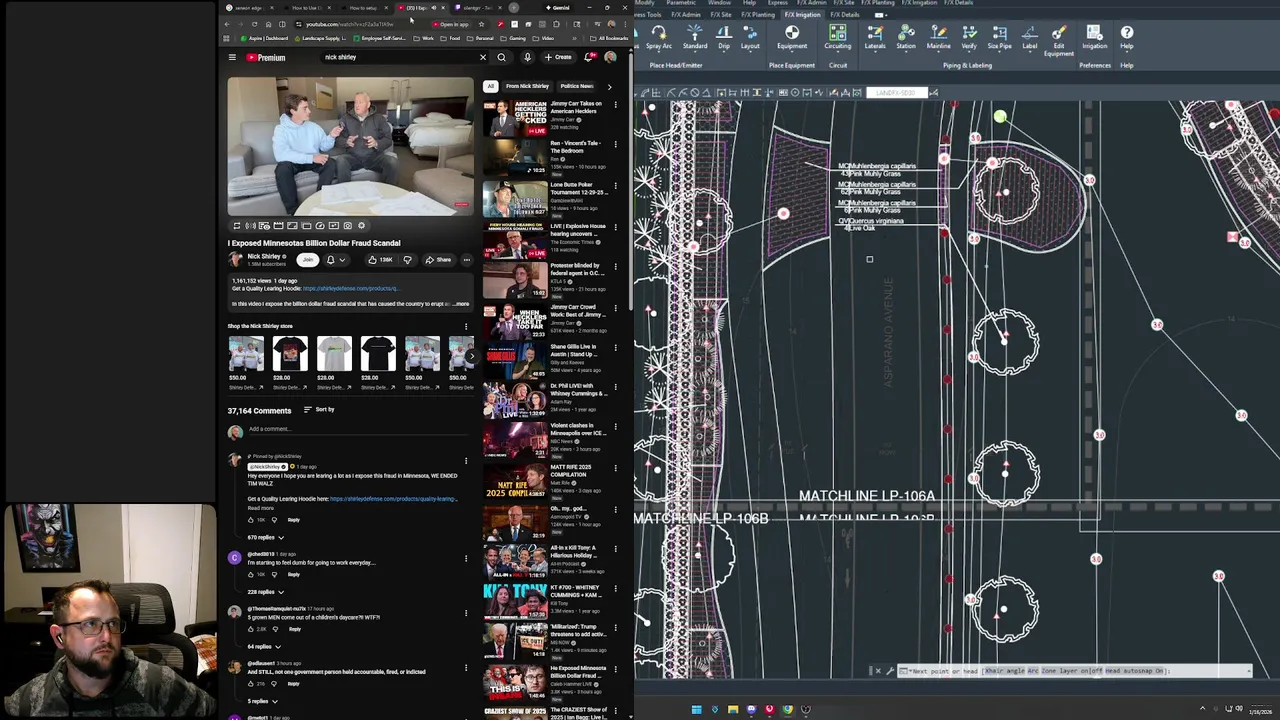Open the notification bell dropdown beside Join

tap(335, 260)
